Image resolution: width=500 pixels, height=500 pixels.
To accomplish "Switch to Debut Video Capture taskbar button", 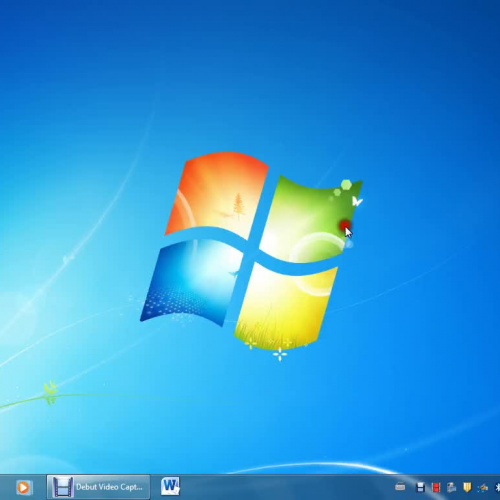I will click(98, 487).
